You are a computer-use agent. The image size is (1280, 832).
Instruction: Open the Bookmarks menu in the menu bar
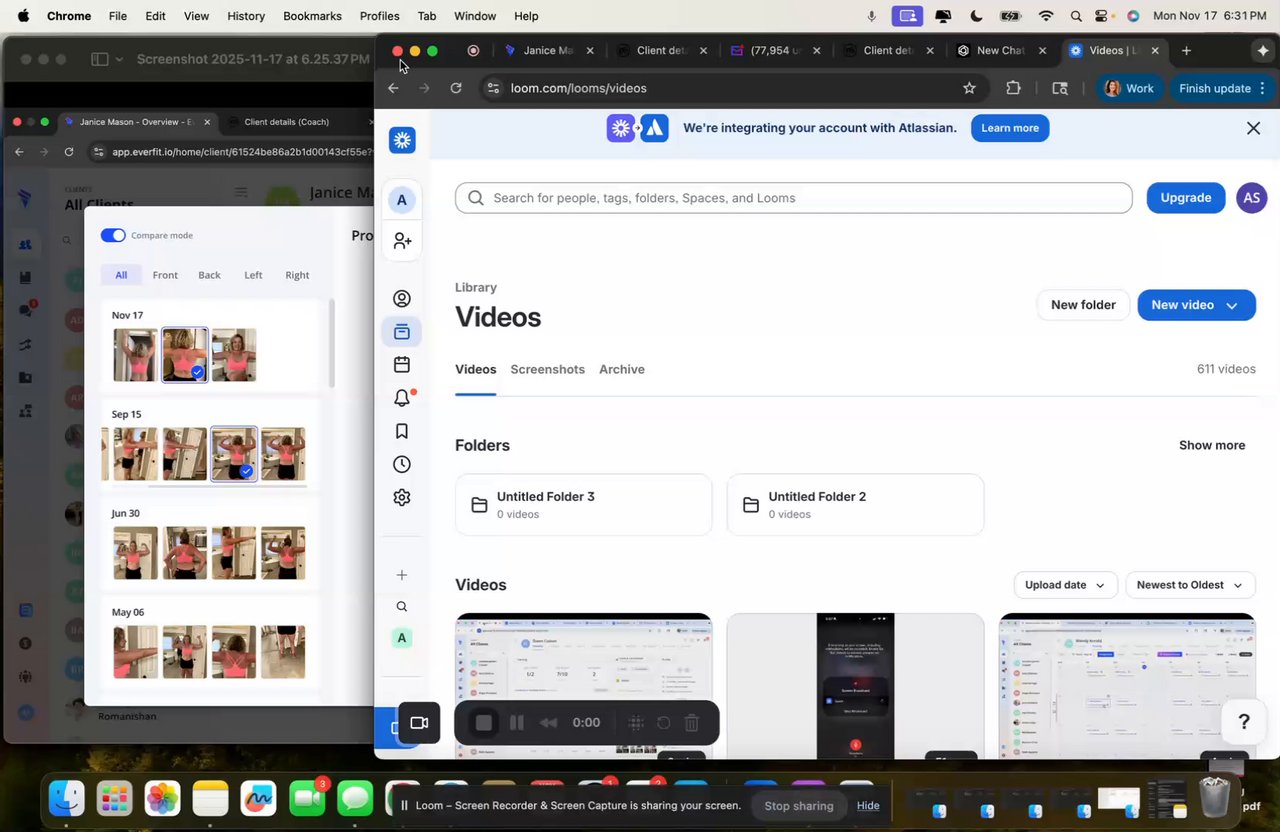312,16
